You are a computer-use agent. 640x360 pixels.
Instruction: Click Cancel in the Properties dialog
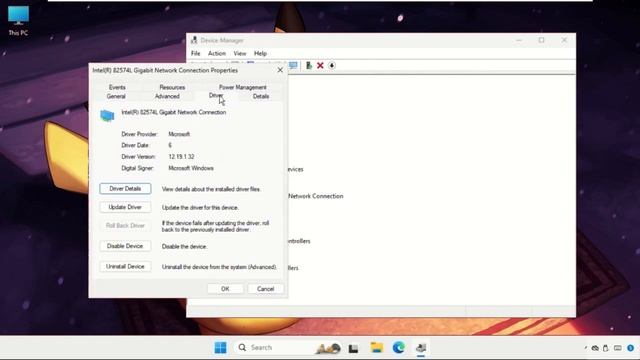(x=266, y=289)
